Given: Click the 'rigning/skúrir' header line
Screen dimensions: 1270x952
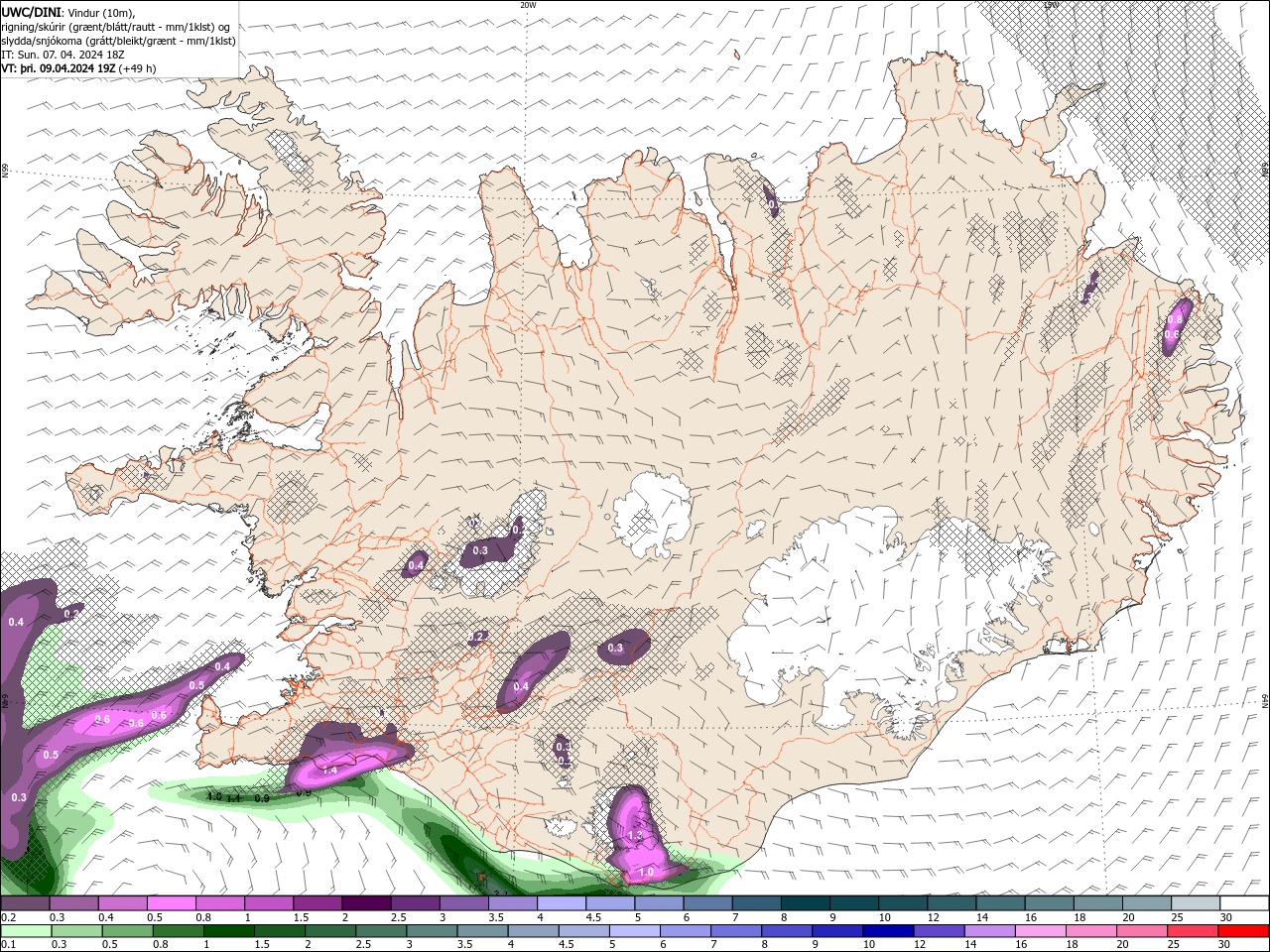Looking at the screenshot, I should 116,27.
